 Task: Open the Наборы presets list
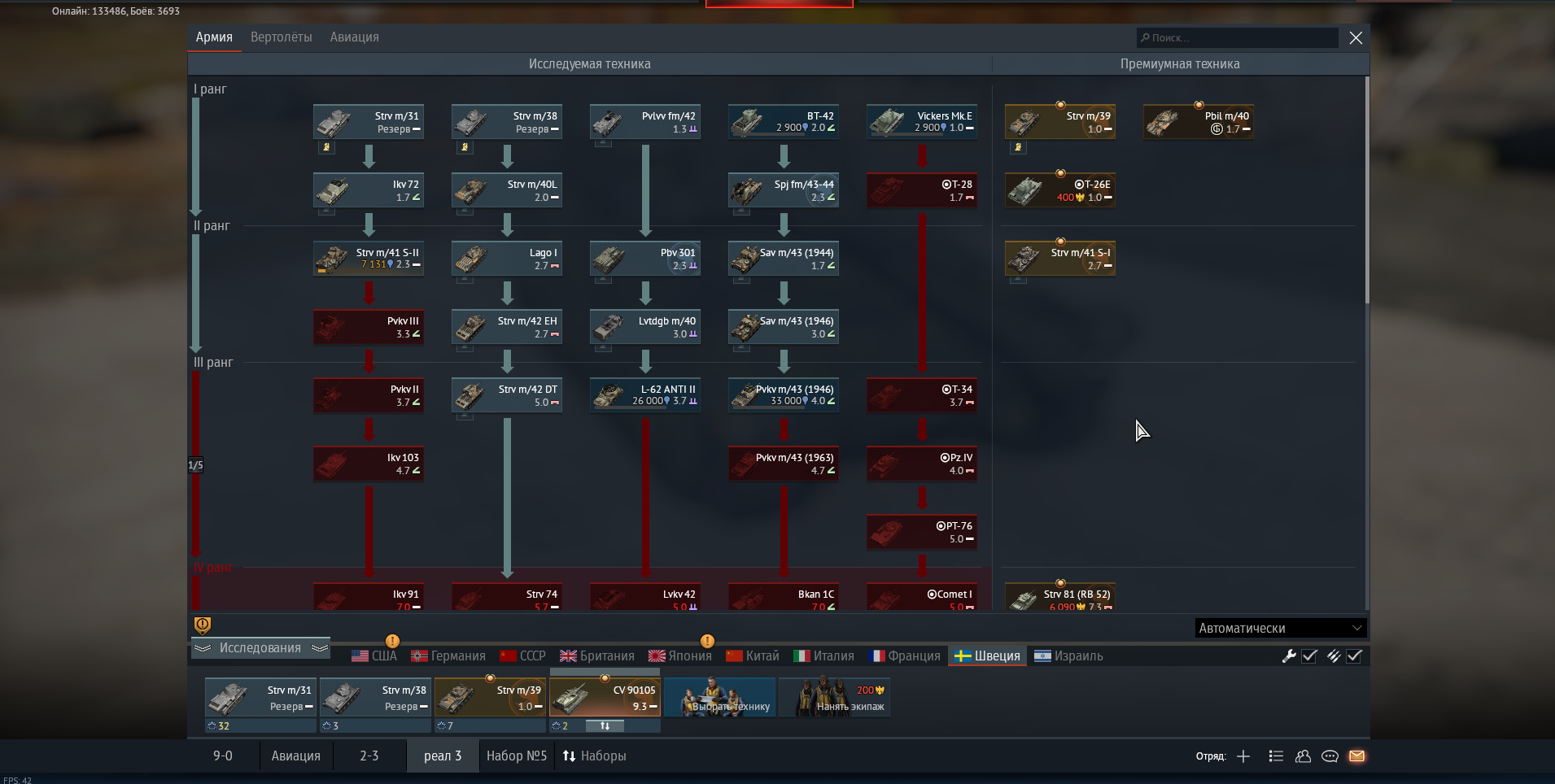(x=595, y=756)
